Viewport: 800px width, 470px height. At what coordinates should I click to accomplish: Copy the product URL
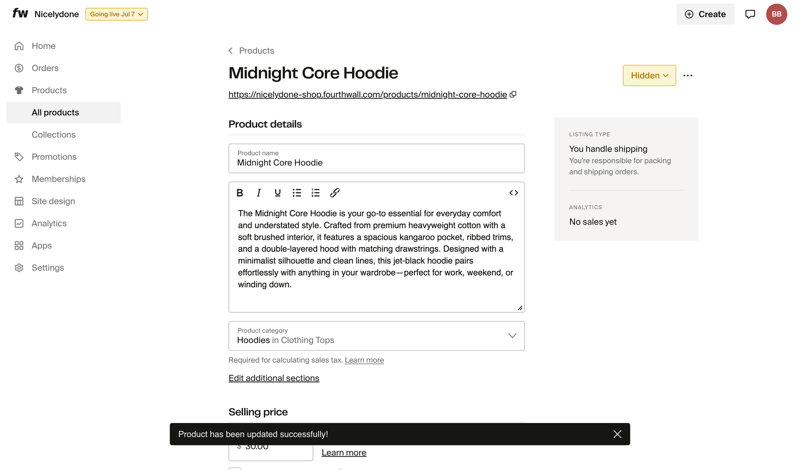pyautogui.click(x=513, y=95)
